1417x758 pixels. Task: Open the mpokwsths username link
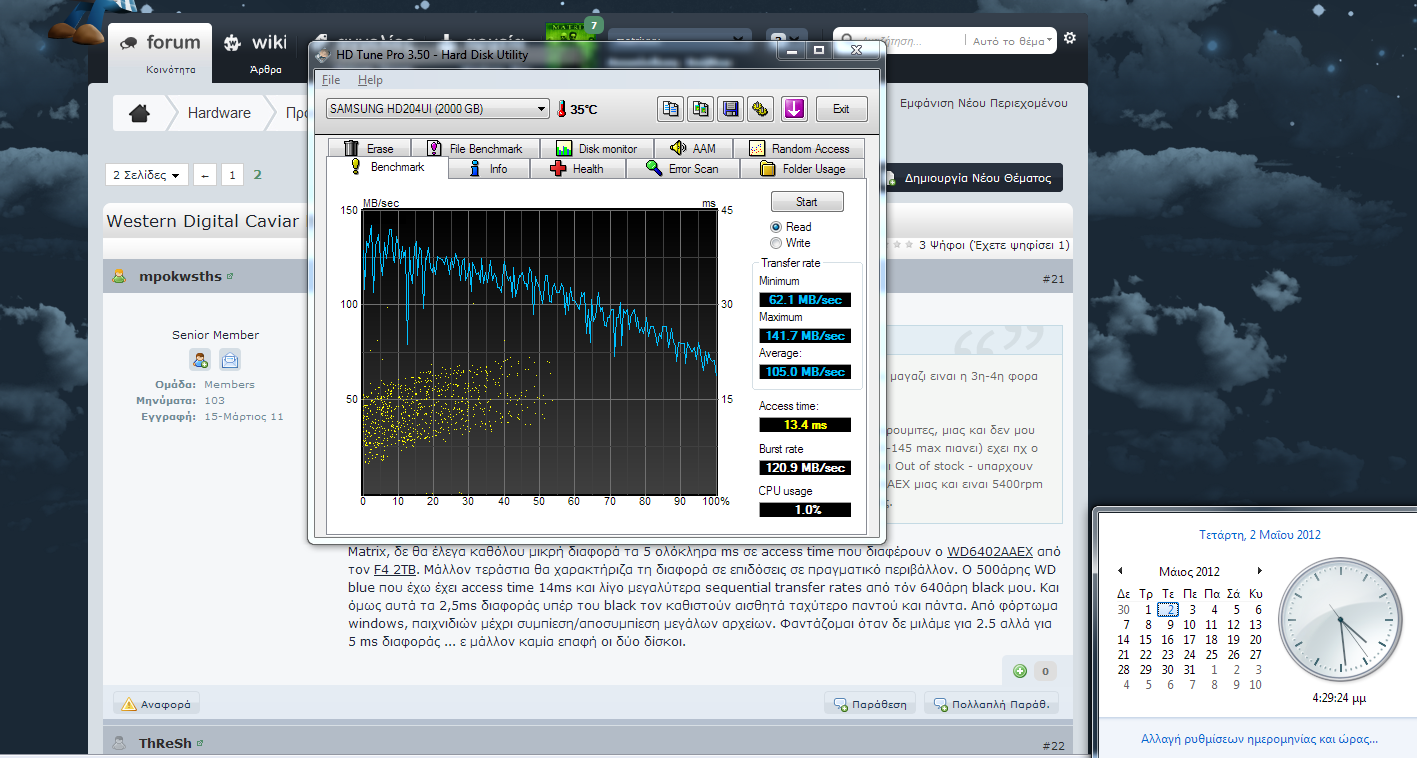[180, 277]
